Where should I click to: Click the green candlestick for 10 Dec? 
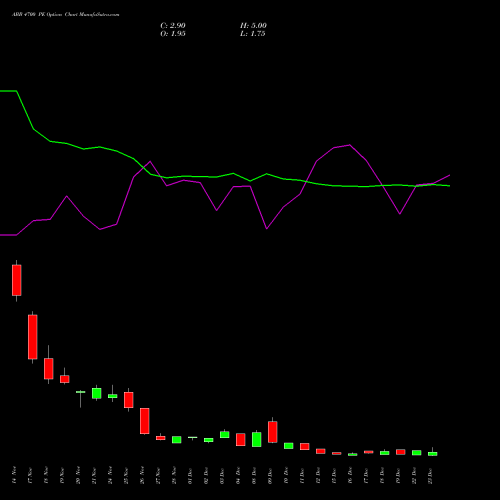coord(289,446)
